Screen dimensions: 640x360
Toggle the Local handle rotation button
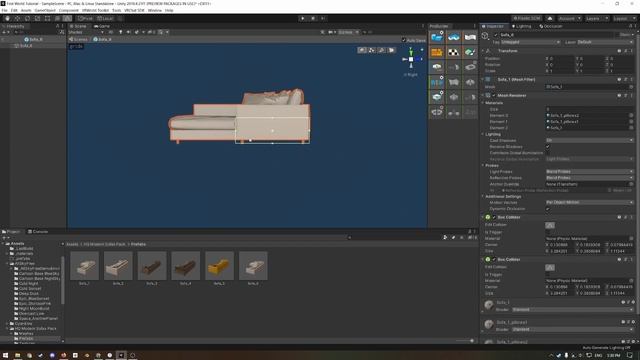[x=105, y=18]
